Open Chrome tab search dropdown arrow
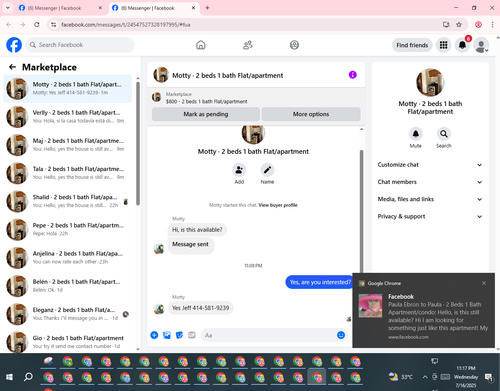This screenshot has width=500, height=391. pos(7,8)
